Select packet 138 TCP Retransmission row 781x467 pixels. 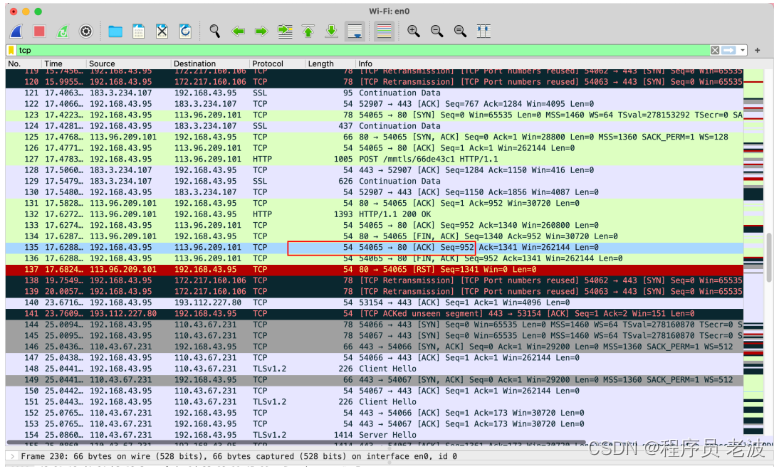pos(375,280)
